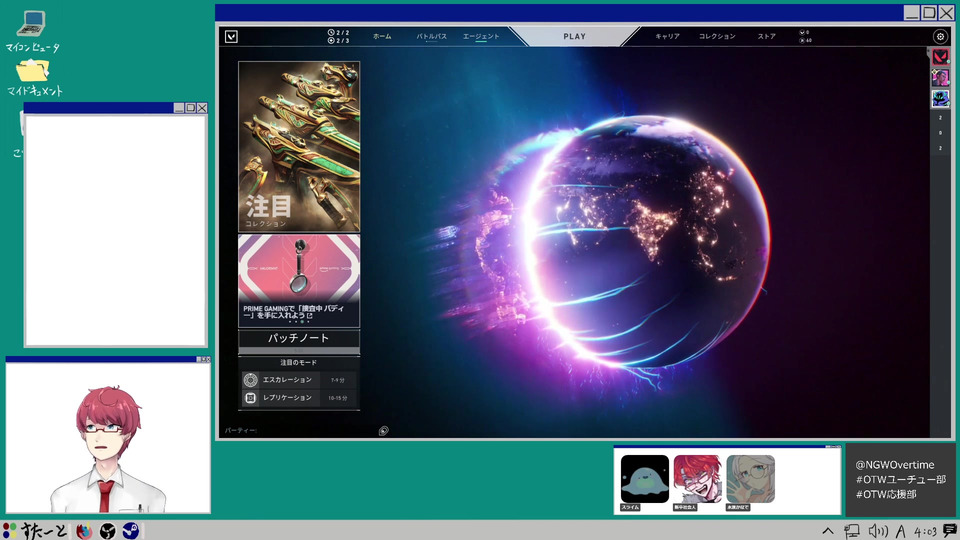
Task: Go to the ホーム tab
Action: [x=382, y=37]
